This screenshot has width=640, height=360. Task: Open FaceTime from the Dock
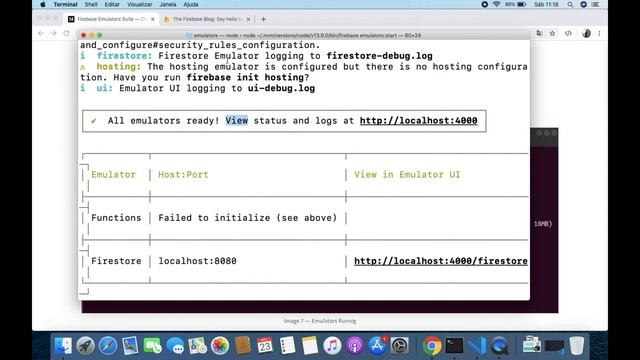153,346
